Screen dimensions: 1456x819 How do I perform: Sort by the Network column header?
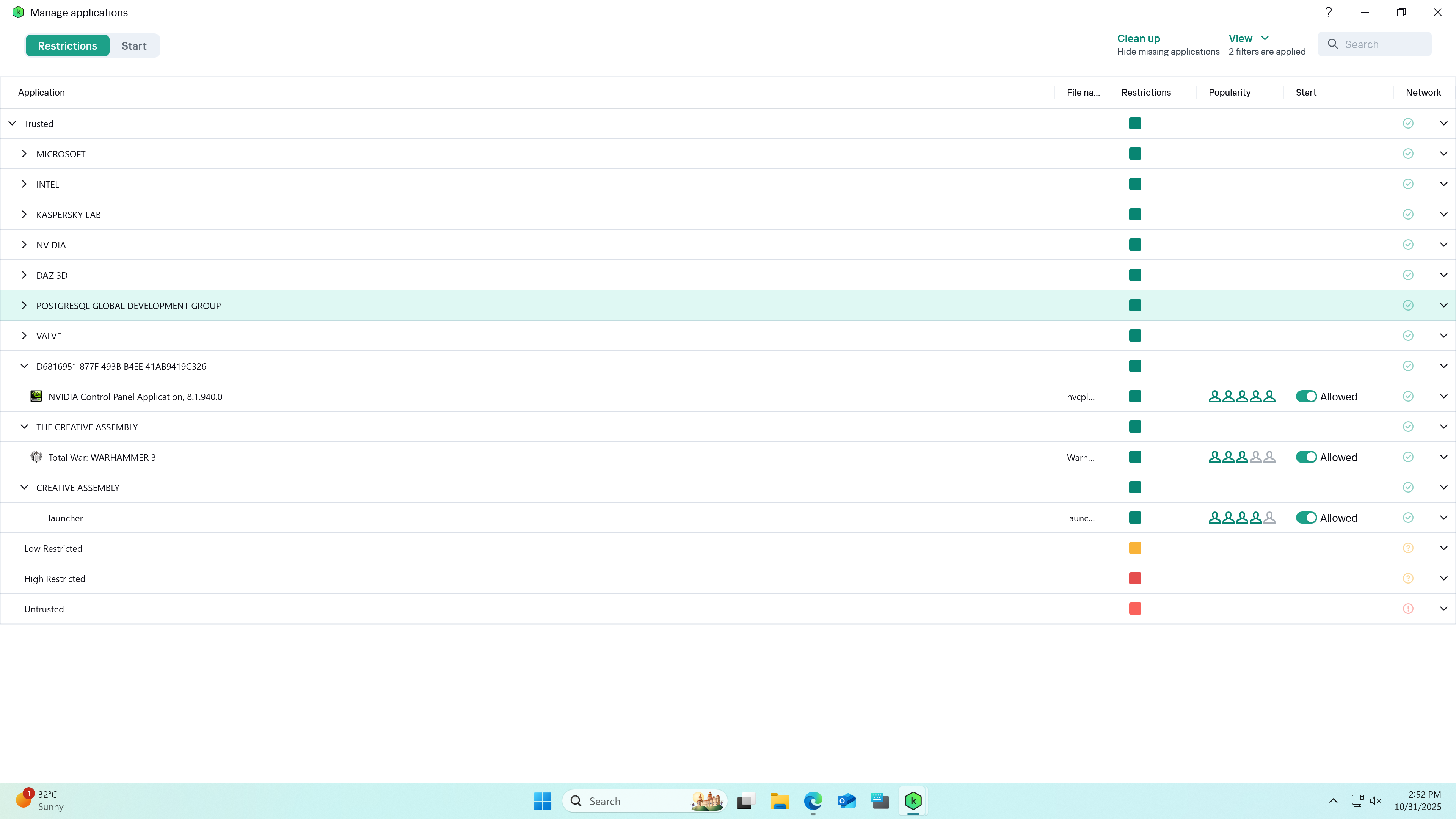click(x=1423, y=92)
